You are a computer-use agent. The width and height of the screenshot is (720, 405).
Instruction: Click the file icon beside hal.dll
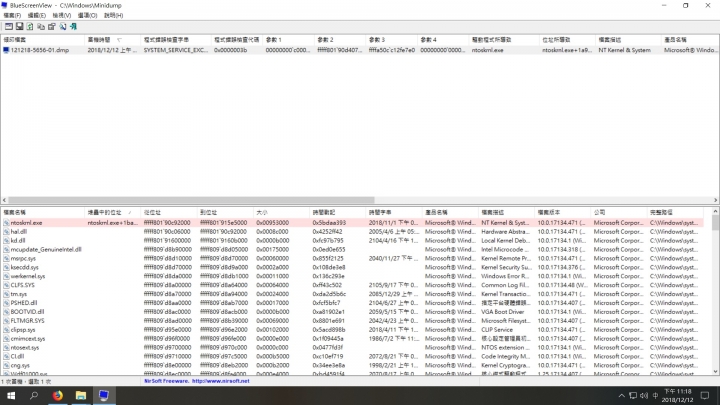[x=6, y=231]
